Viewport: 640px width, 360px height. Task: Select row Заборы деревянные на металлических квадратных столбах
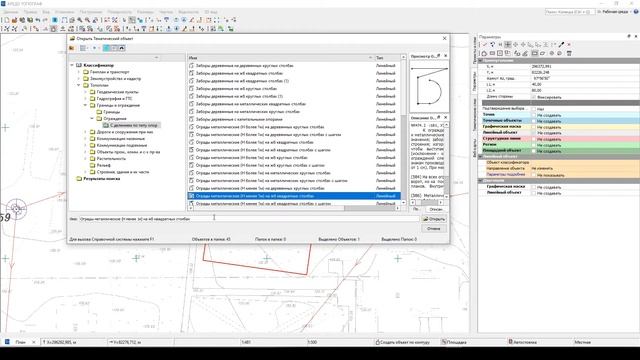click(294, 104)
